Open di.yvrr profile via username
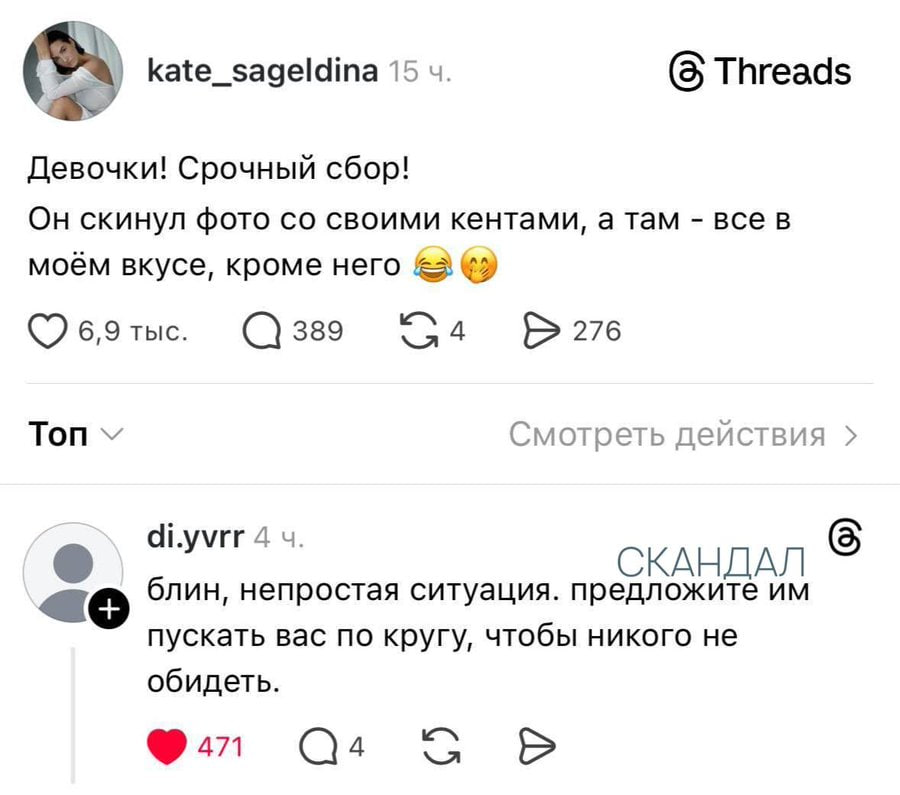900x795 pixels. point(196,537)
